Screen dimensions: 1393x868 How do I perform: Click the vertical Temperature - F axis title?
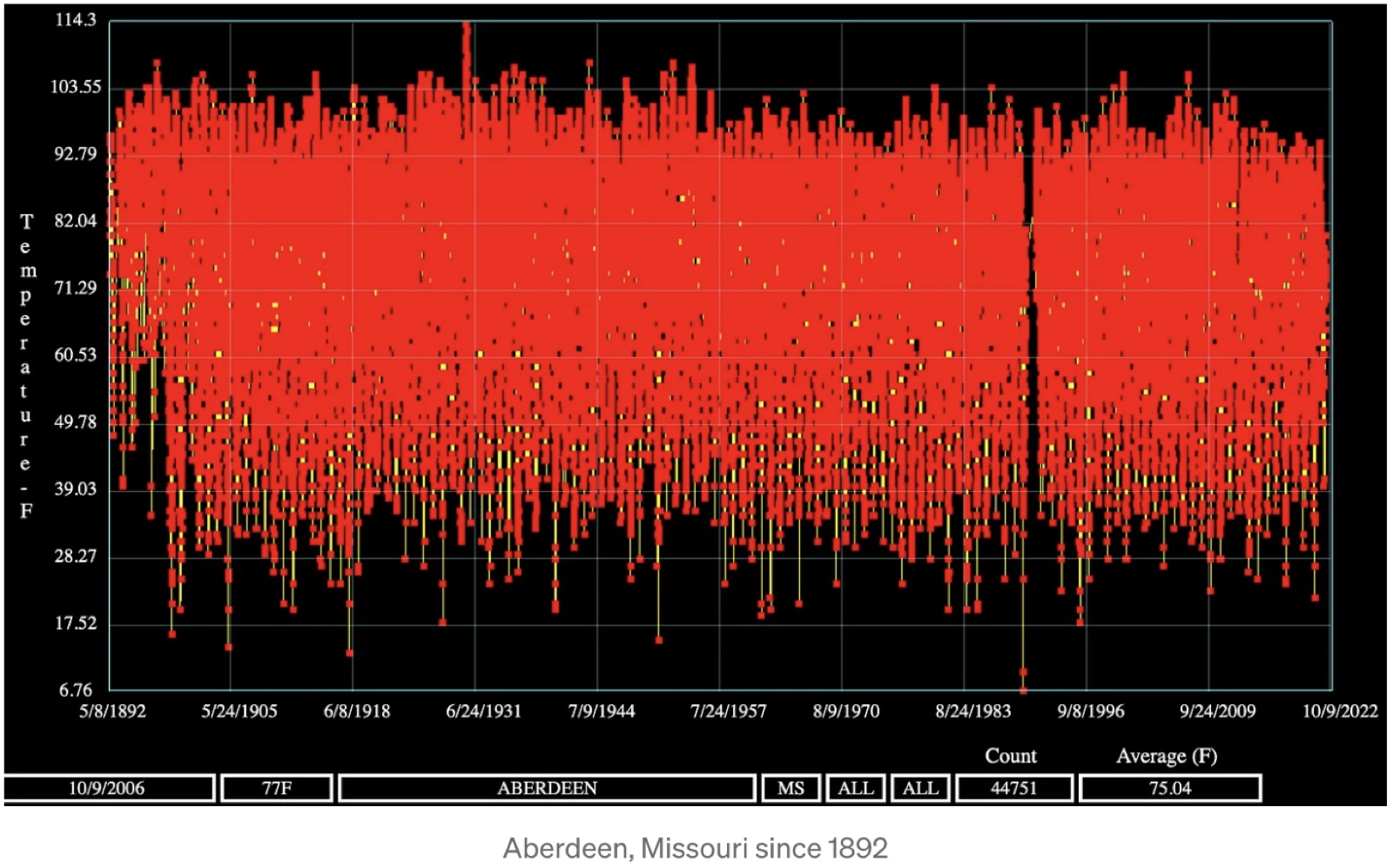pos(27,366)
